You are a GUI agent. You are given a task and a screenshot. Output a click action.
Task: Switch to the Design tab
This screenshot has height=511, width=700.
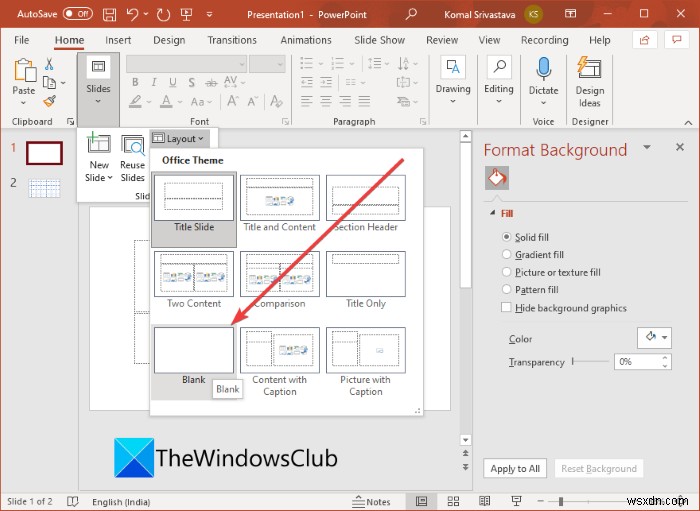[x=169, y=40]
